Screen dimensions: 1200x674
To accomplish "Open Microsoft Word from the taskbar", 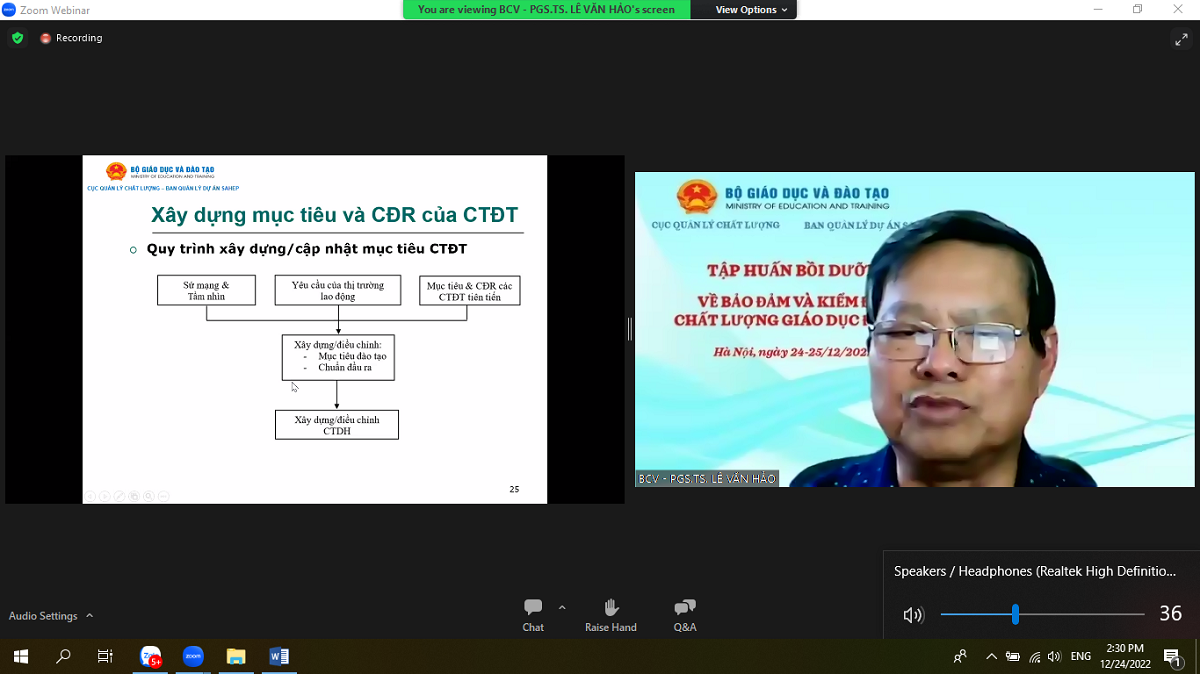I will (279, 657).
